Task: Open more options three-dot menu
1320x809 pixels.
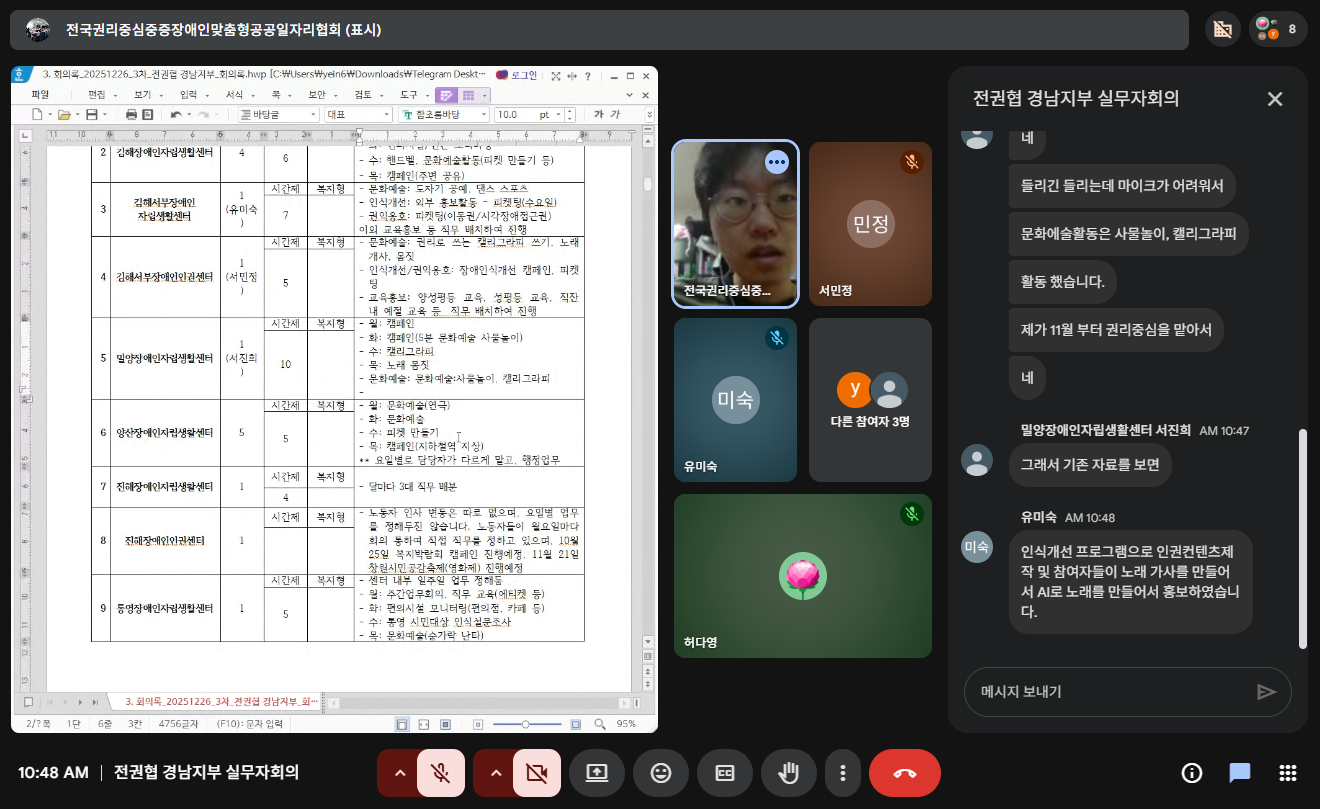Action: (843, 773)
